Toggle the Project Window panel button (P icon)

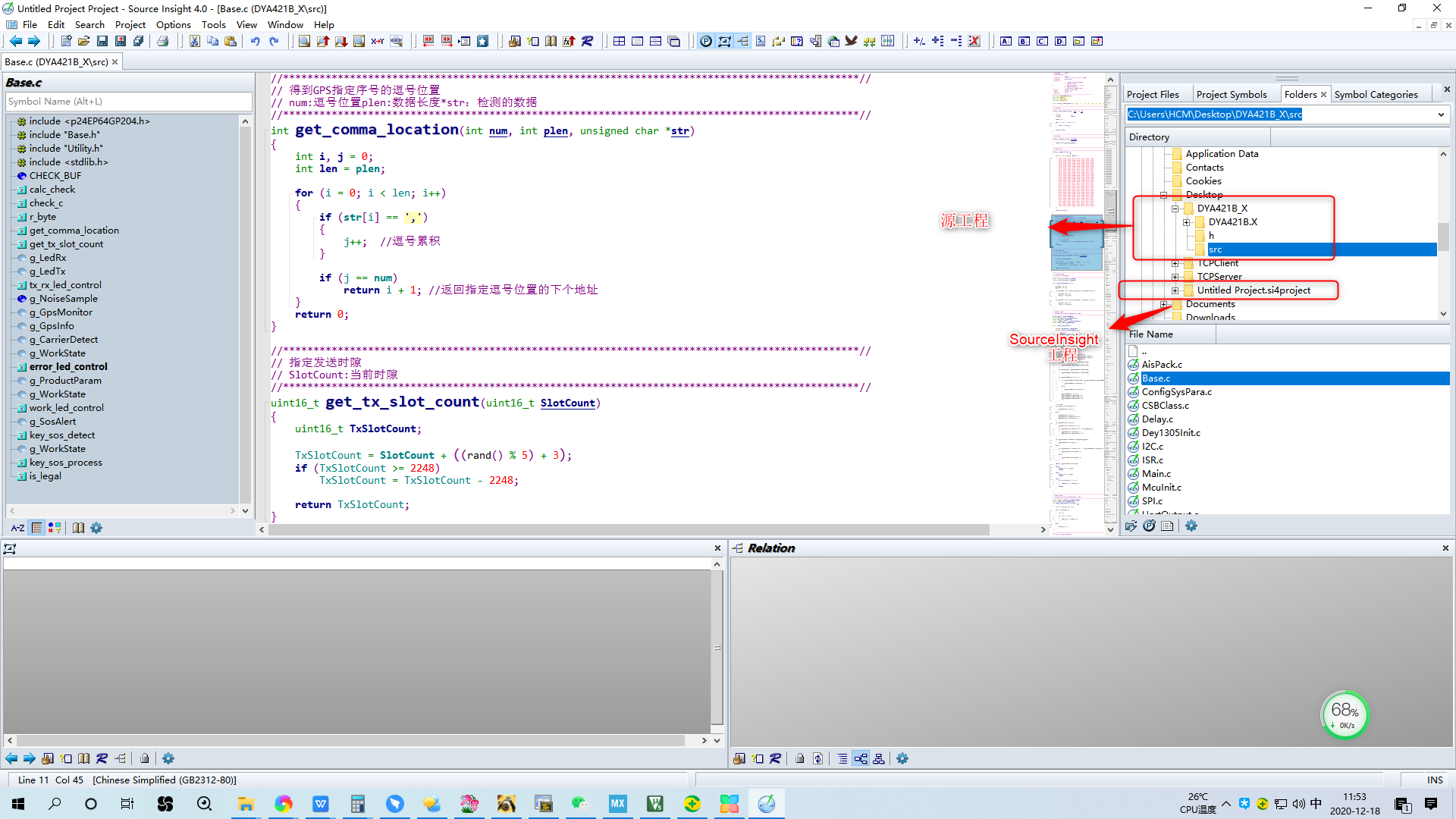point(706,41)
